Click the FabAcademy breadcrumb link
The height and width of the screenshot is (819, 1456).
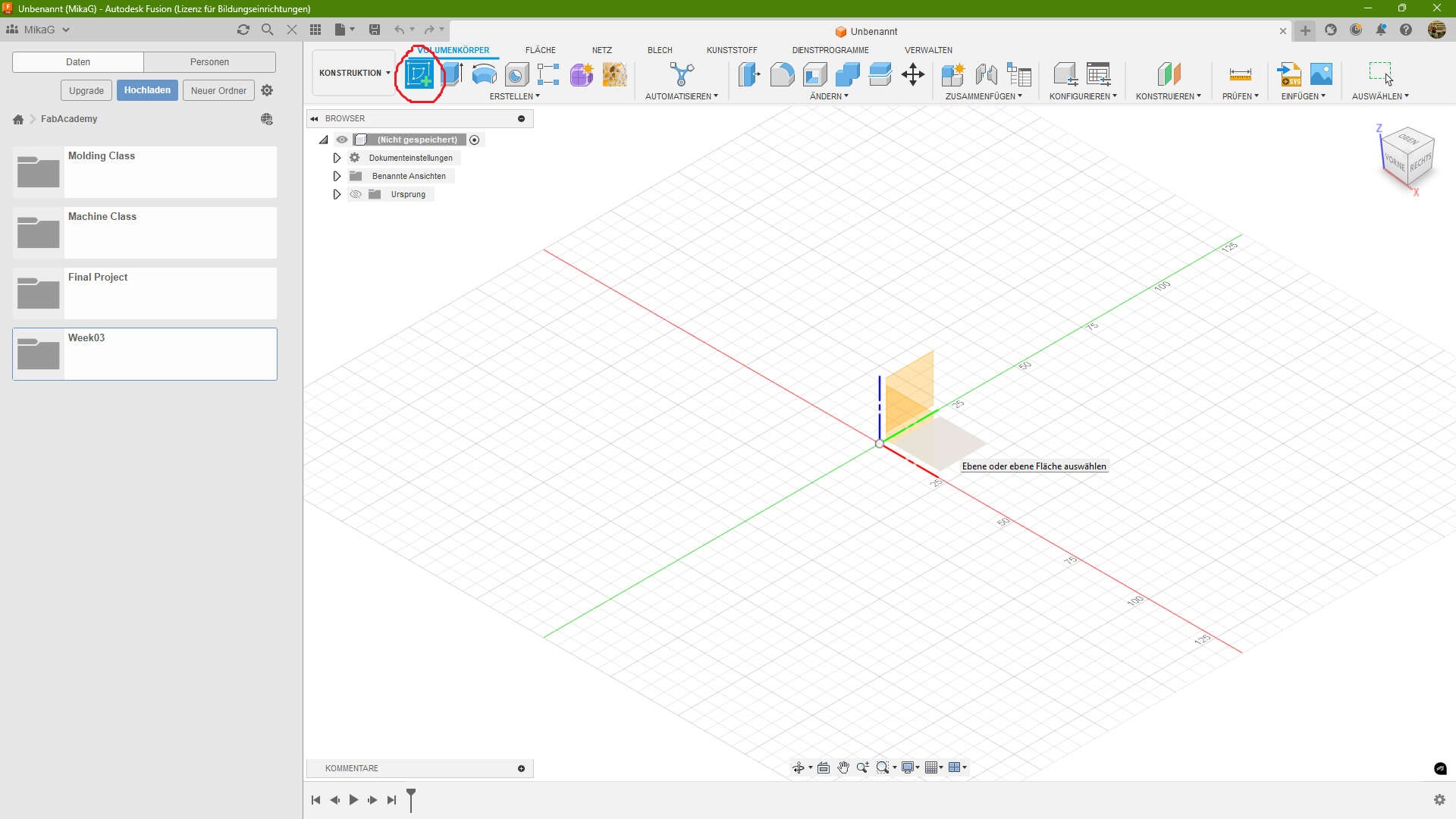point(69,119)
